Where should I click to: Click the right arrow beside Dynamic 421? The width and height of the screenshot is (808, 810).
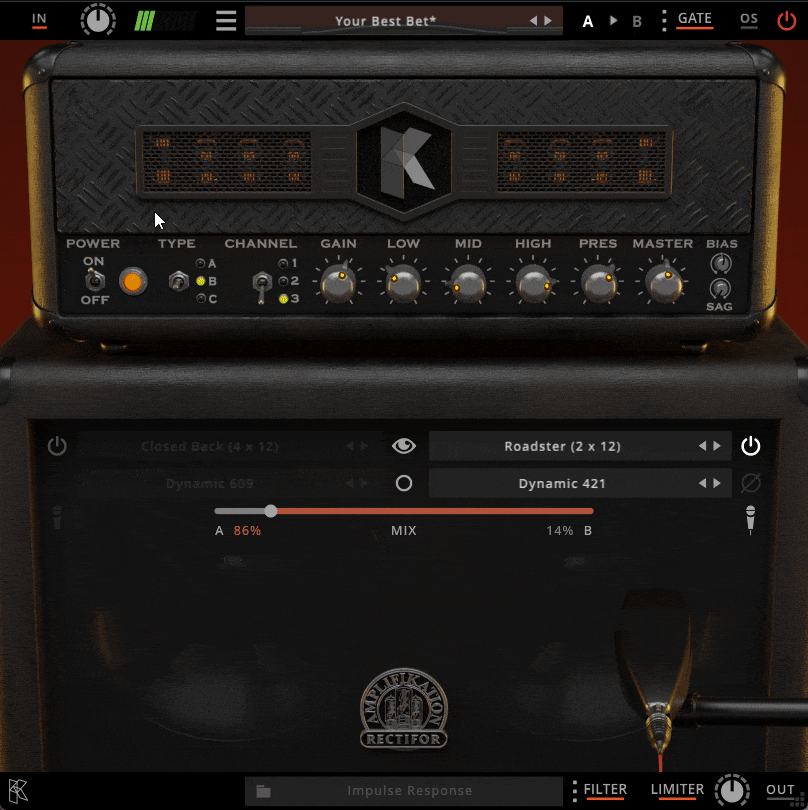(x=717, y=483)
